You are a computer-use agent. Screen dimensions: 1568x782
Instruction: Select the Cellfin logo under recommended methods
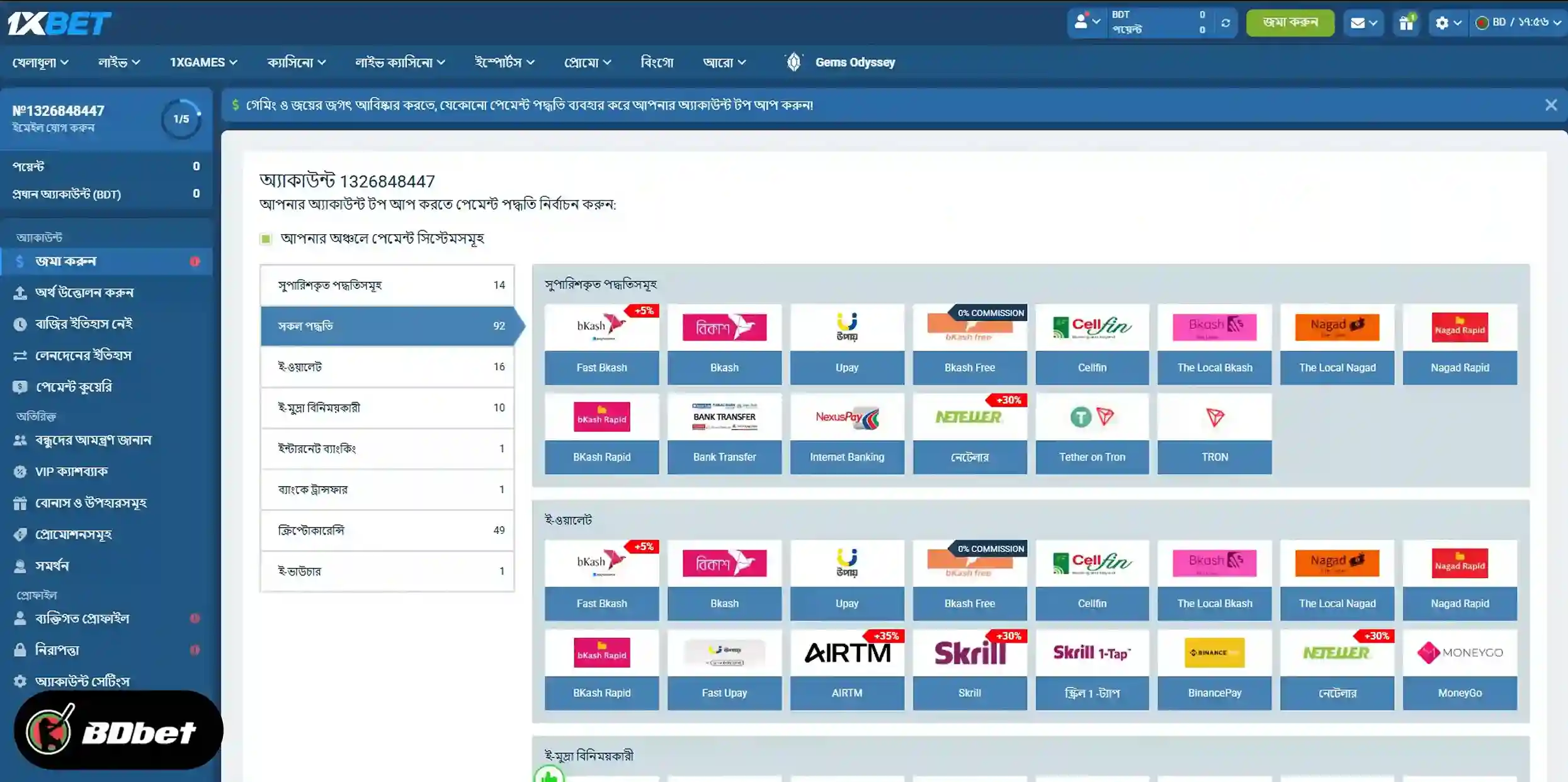1092,327
